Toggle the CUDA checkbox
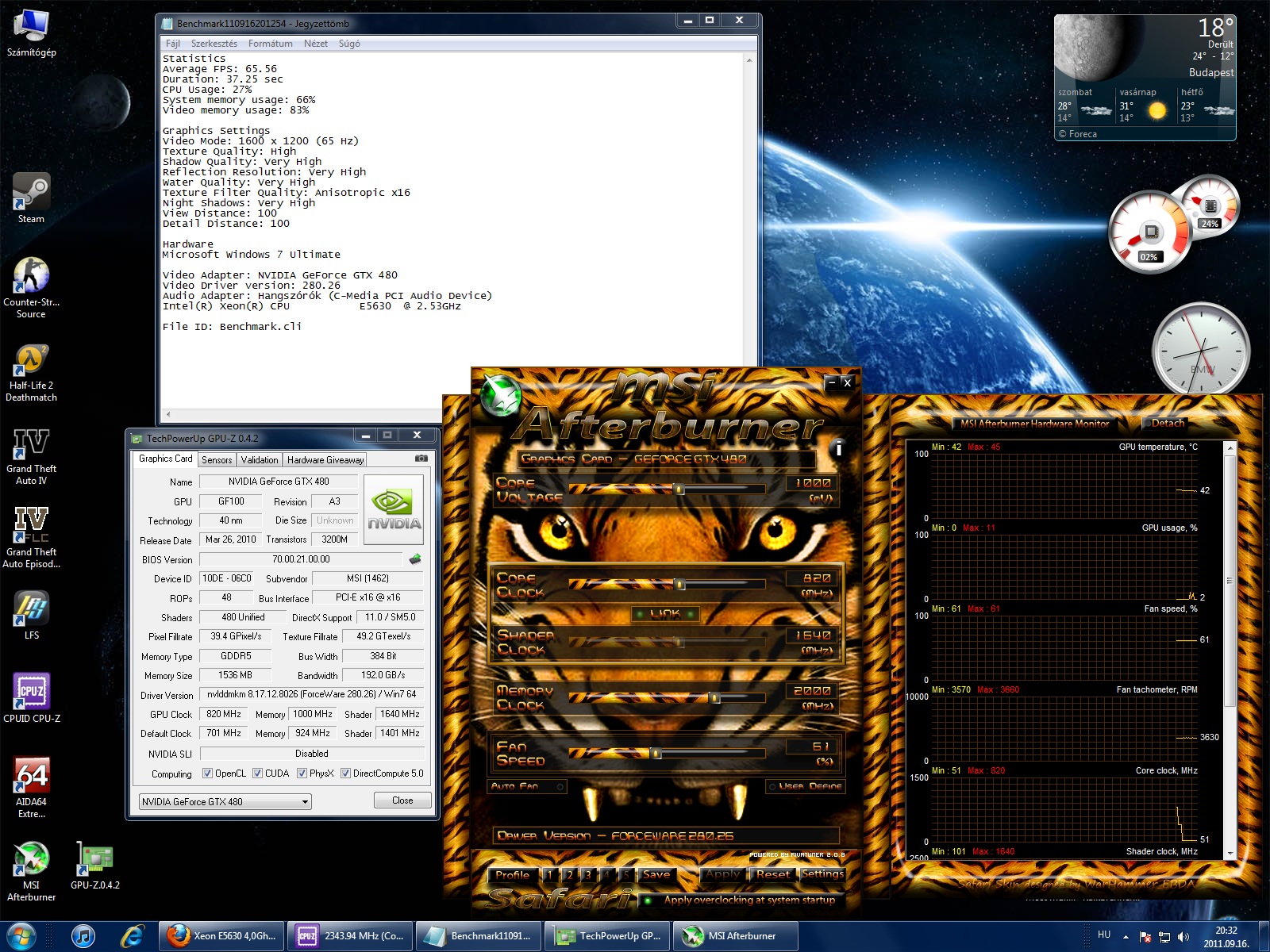Screen dimensions: 1270x952 [258, 773]
